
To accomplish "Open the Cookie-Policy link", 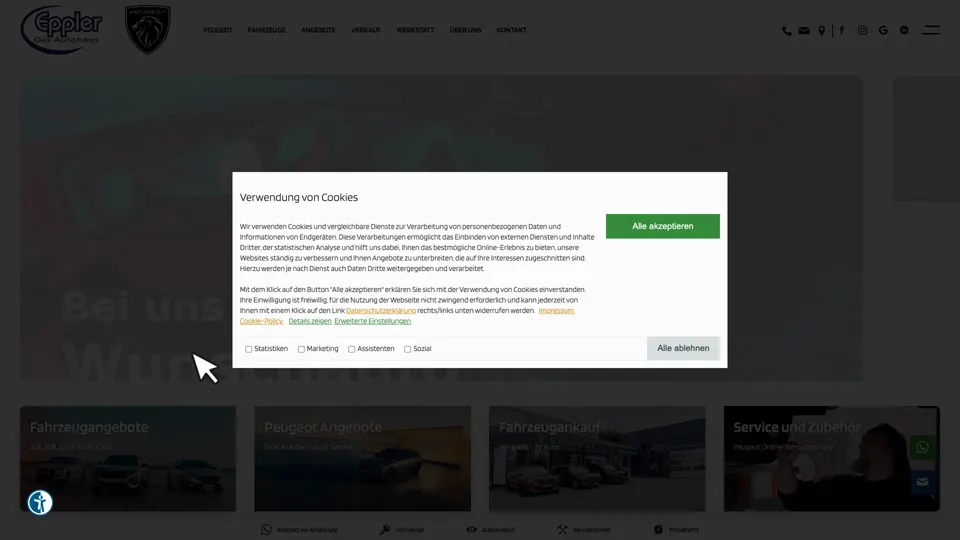I will tap(261, 321).
